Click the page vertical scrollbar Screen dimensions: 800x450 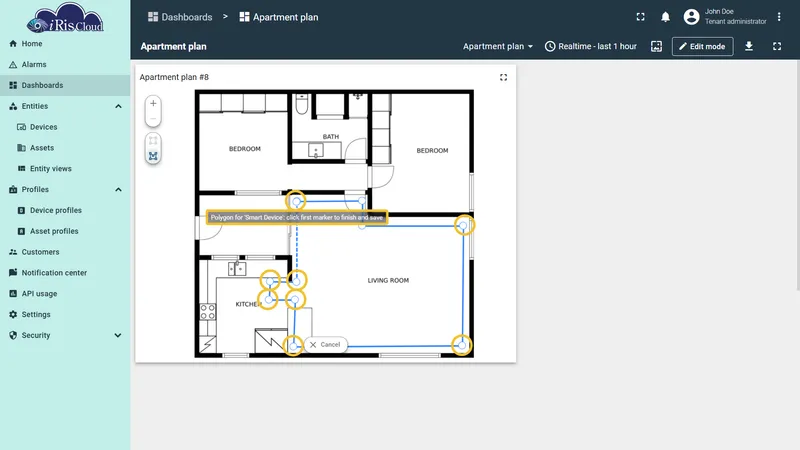[797, 175]
